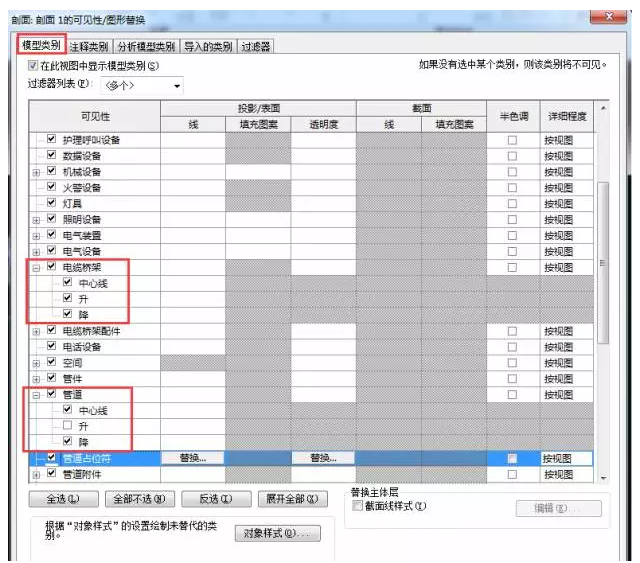Click the 透明度 column header
Image resolution: width=640 pixels, height=563 pixels.
pos(323,125)
